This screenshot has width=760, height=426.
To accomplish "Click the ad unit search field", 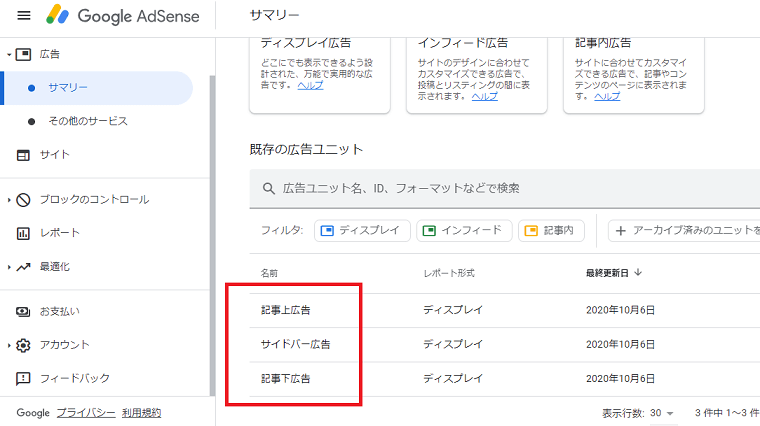I will point(505,189).
